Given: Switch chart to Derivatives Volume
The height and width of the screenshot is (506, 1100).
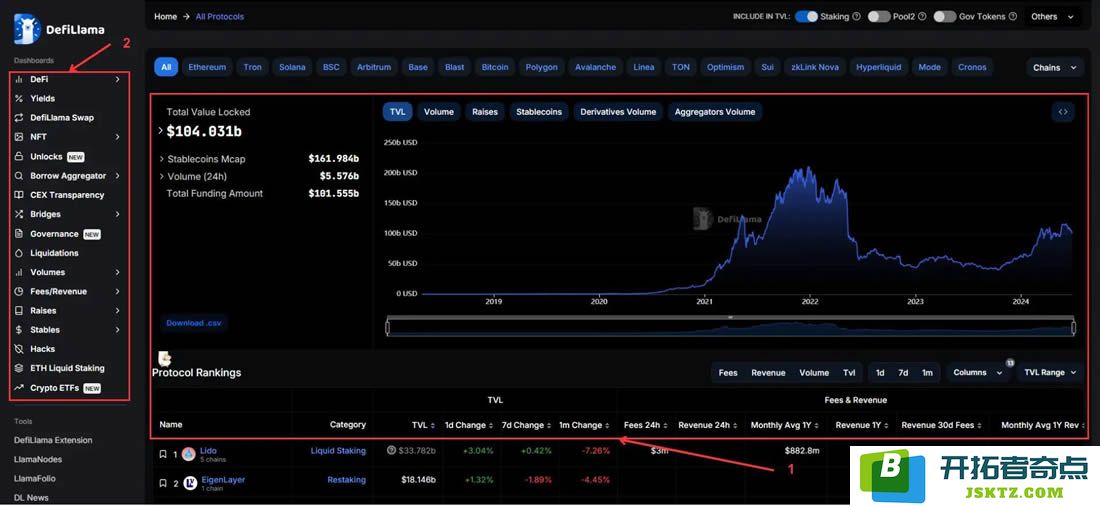Looking at the screenshot, I should [x=618, y=112].
